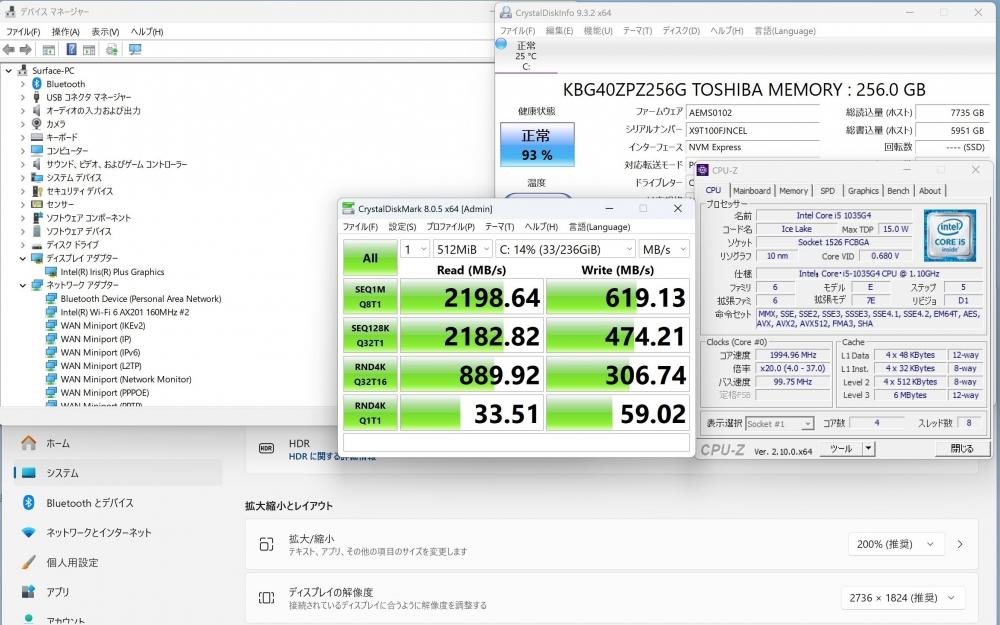The width and height of the screenshot is (1000, 625).
Task: Switch to the Graphics tab in CPU-Z
Action: pos(863,191)
